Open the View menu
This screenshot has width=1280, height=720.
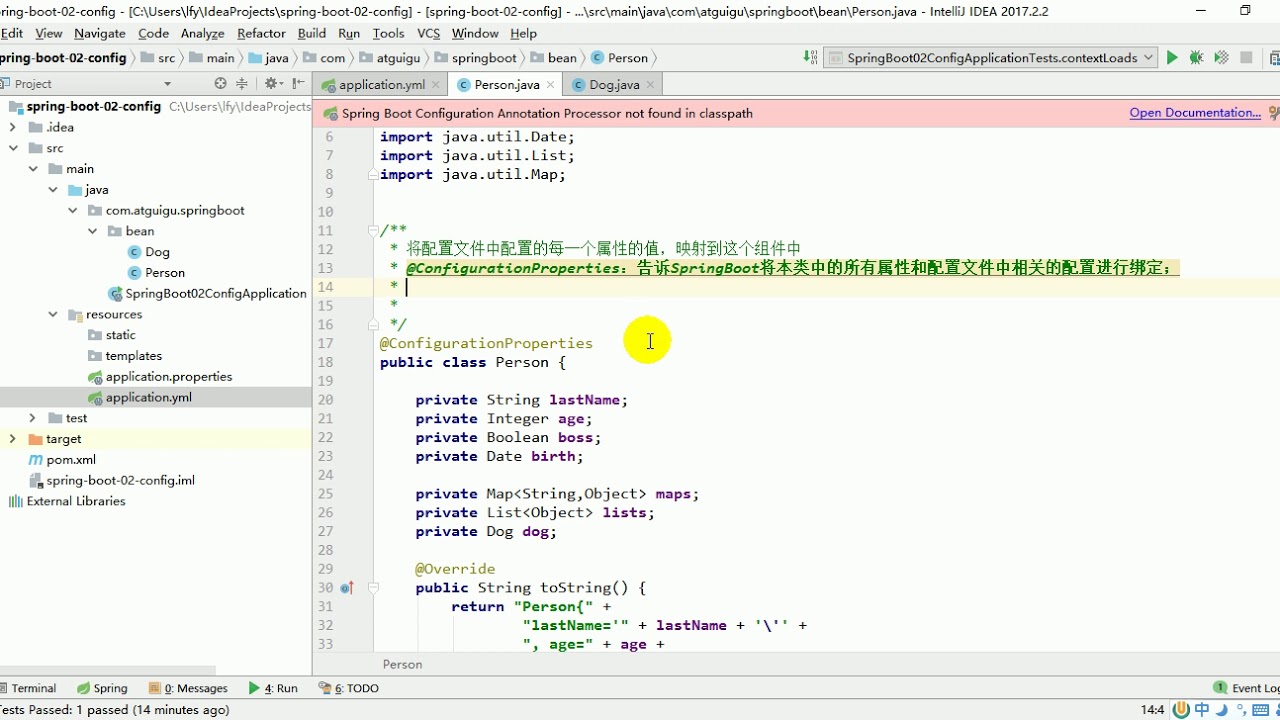(48, 33)
